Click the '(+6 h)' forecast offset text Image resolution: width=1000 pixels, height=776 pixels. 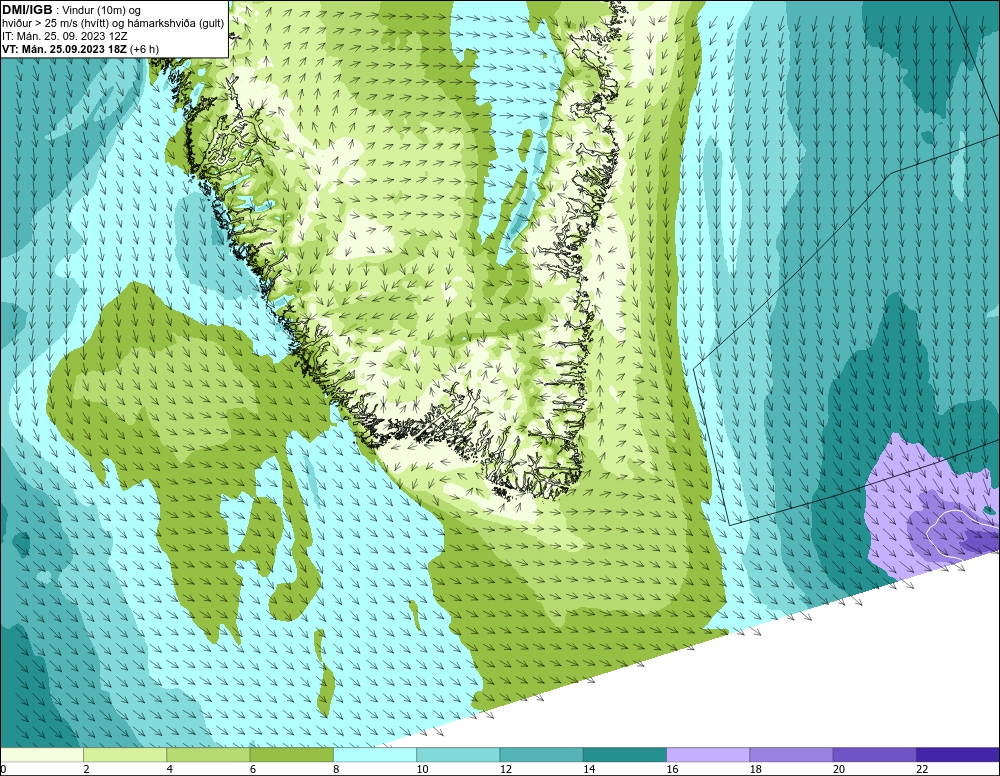click(x=145, y=49)
